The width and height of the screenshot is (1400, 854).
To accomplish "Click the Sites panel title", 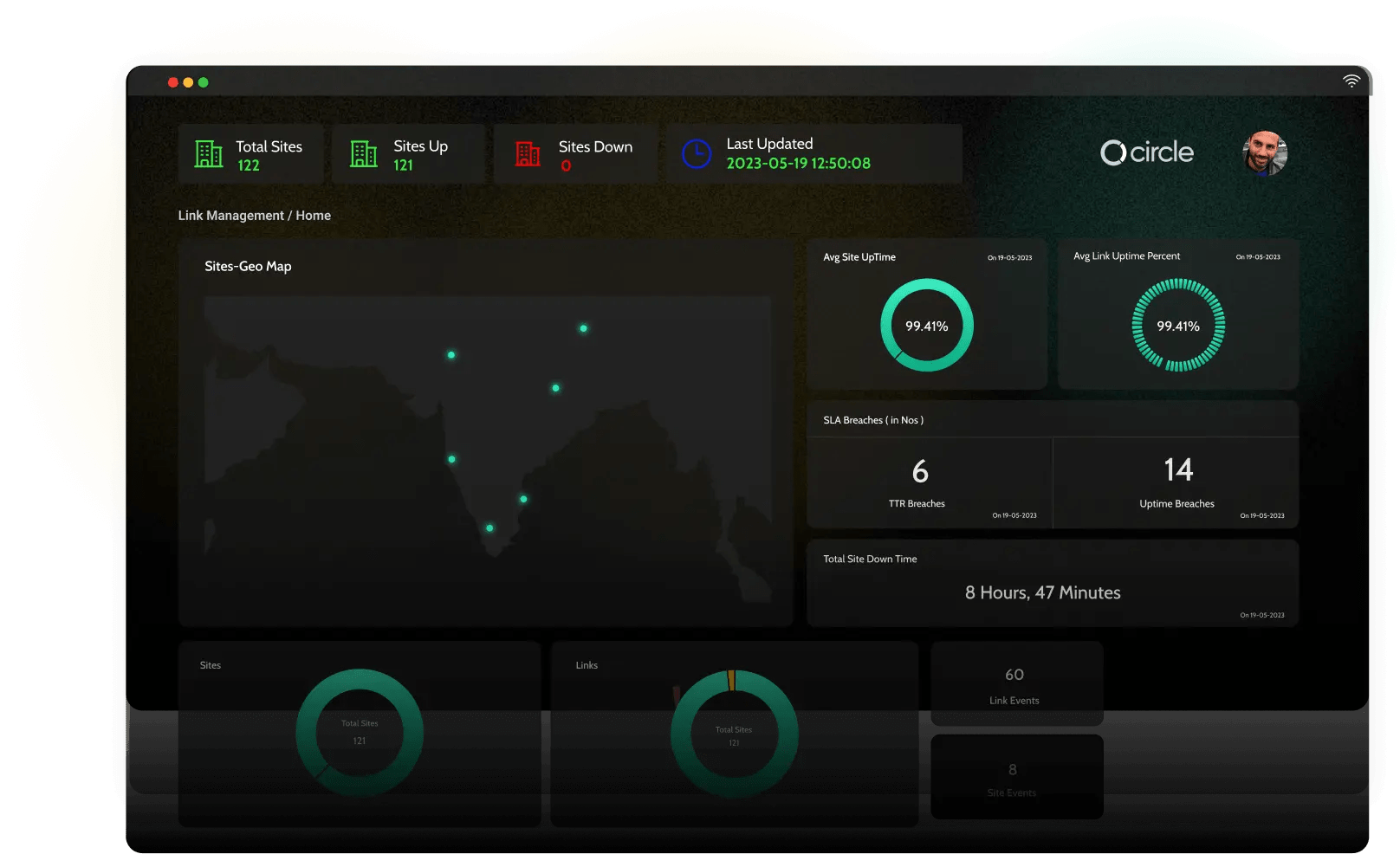I will [211, 665].
